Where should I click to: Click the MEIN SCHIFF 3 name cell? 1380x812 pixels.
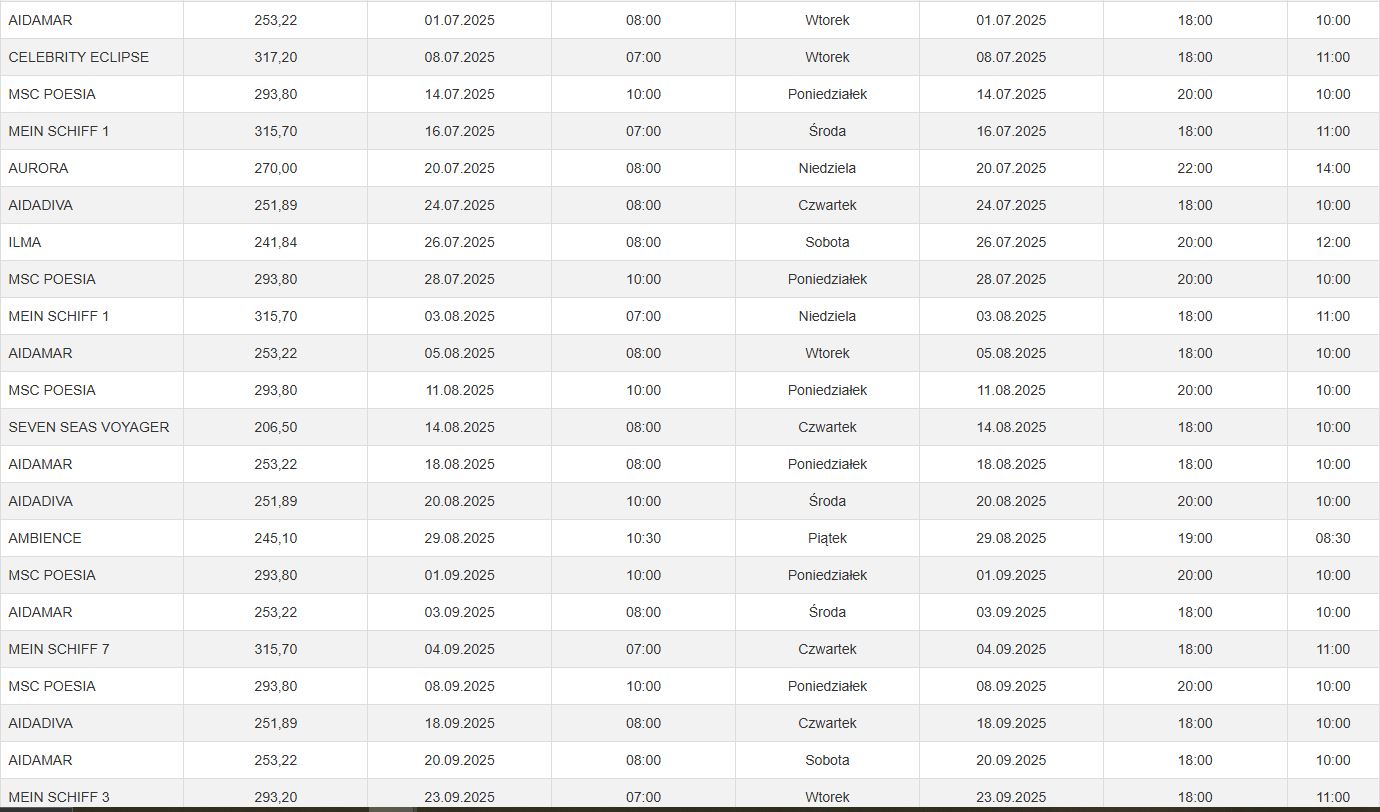pyautogui.click(x=59, y=797)
